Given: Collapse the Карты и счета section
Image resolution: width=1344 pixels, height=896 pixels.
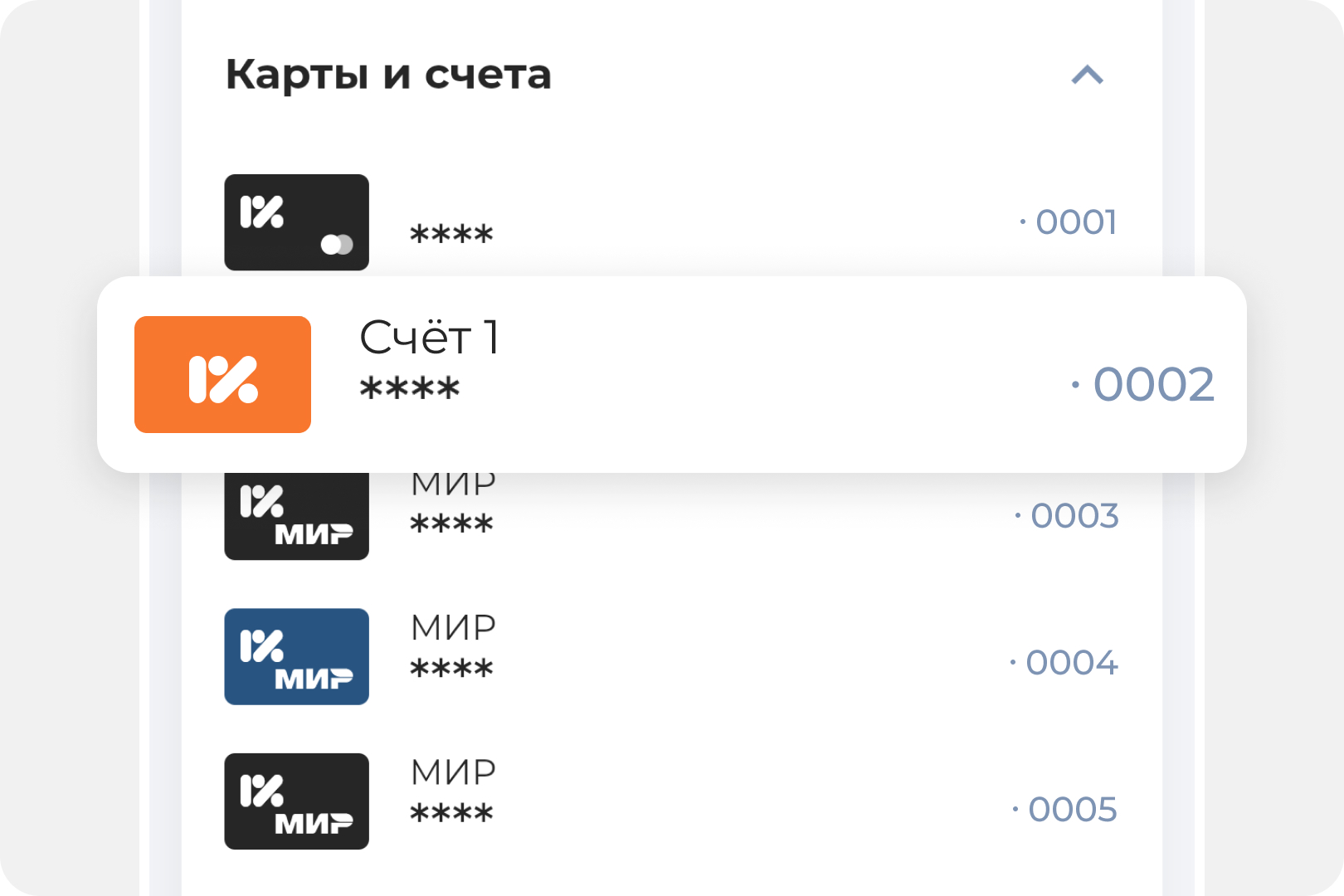Looking at the screenshot, I should pos(1087,75).
